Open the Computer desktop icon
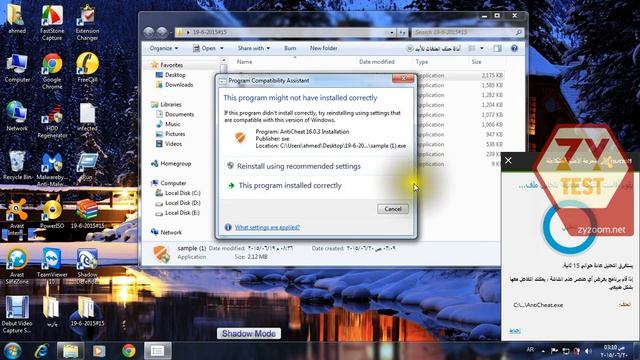This screenshot has width=640, height=360. tap(17, 69)
